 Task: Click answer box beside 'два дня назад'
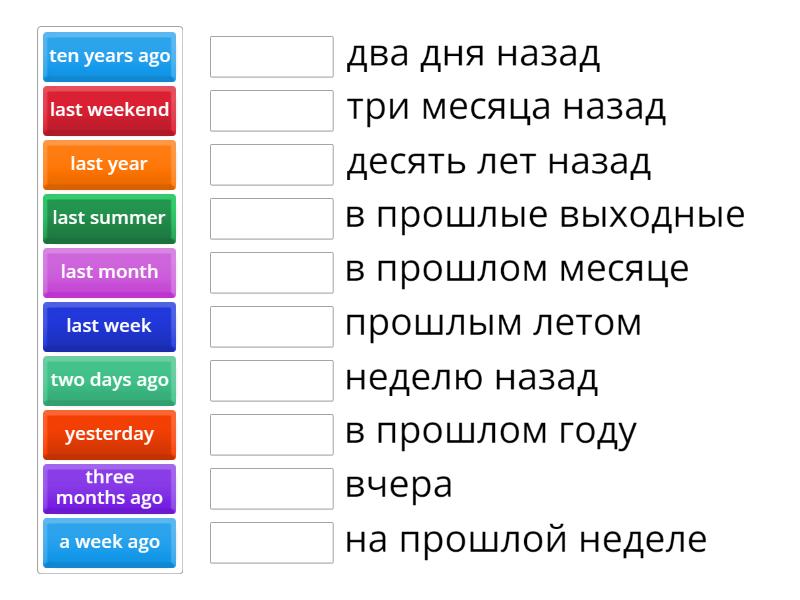[x=272, y=57]
